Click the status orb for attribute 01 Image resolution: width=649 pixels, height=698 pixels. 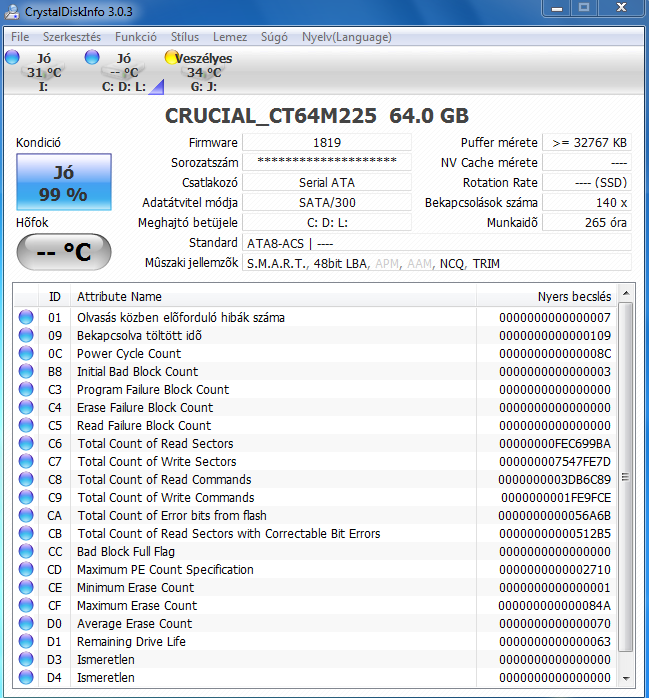26,317
